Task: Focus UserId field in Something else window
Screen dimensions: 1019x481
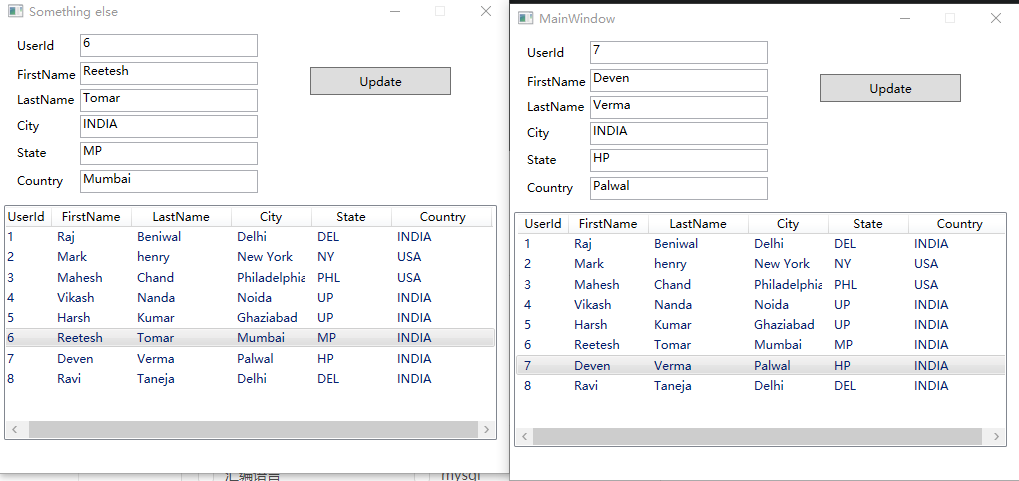Action: pos(169,46)
